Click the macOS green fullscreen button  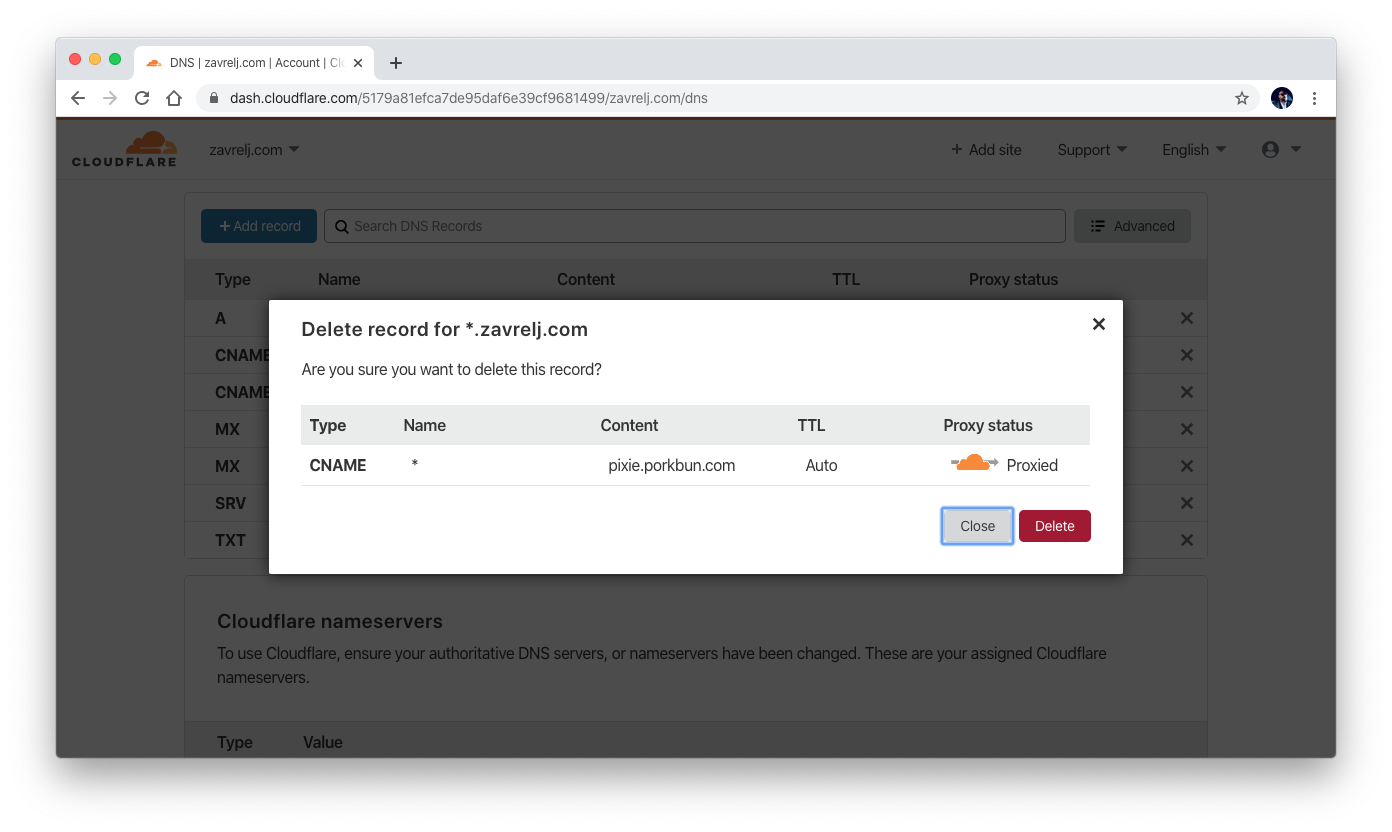coord(115,59)
